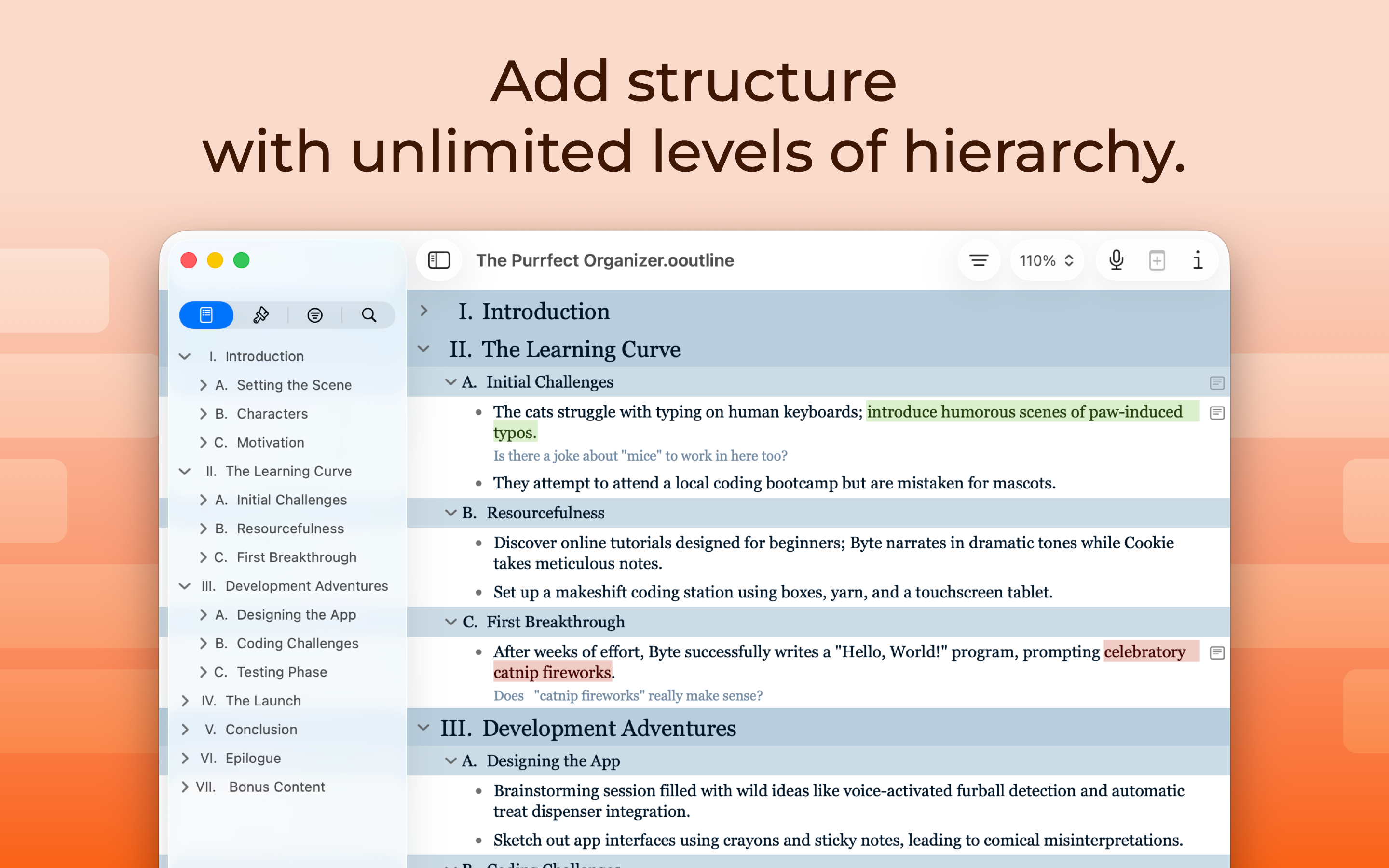Expand sidebar VI. Epilogue chevron
Screen dimensions: 1389x868
click(185, 759)
